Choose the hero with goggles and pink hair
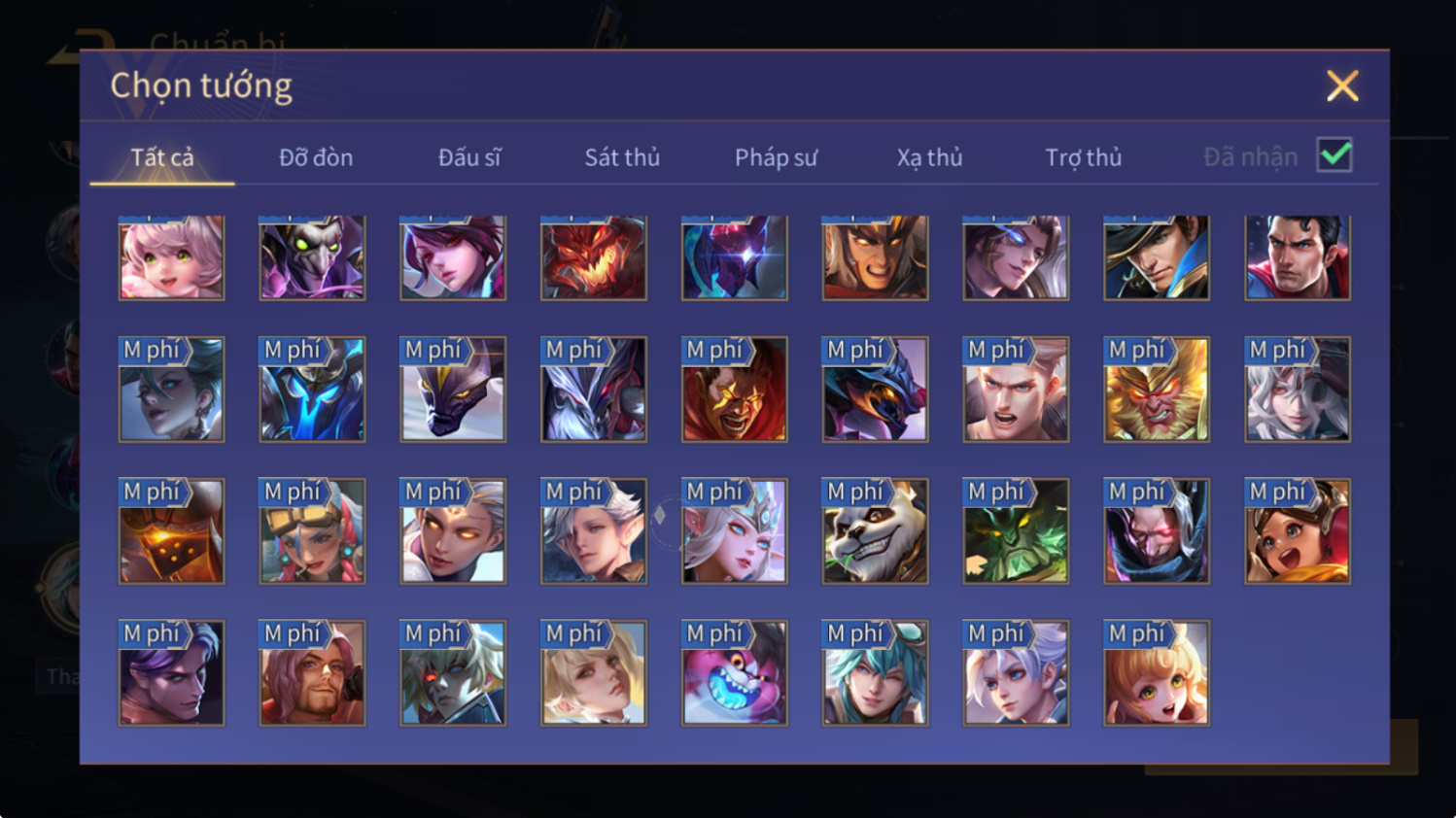The width and height of the screenshot is (1456, 818). [312, 530]
